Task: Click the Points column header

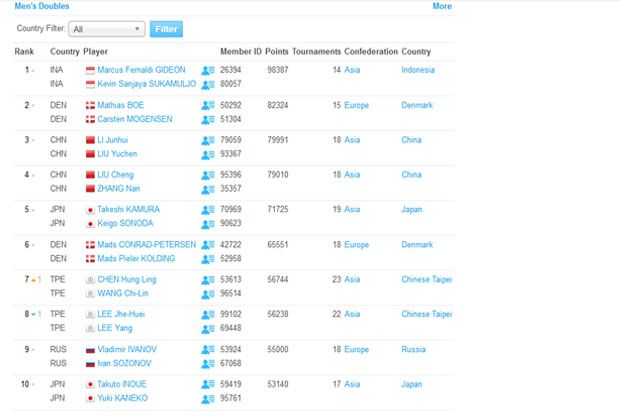Action: point(276,51)
